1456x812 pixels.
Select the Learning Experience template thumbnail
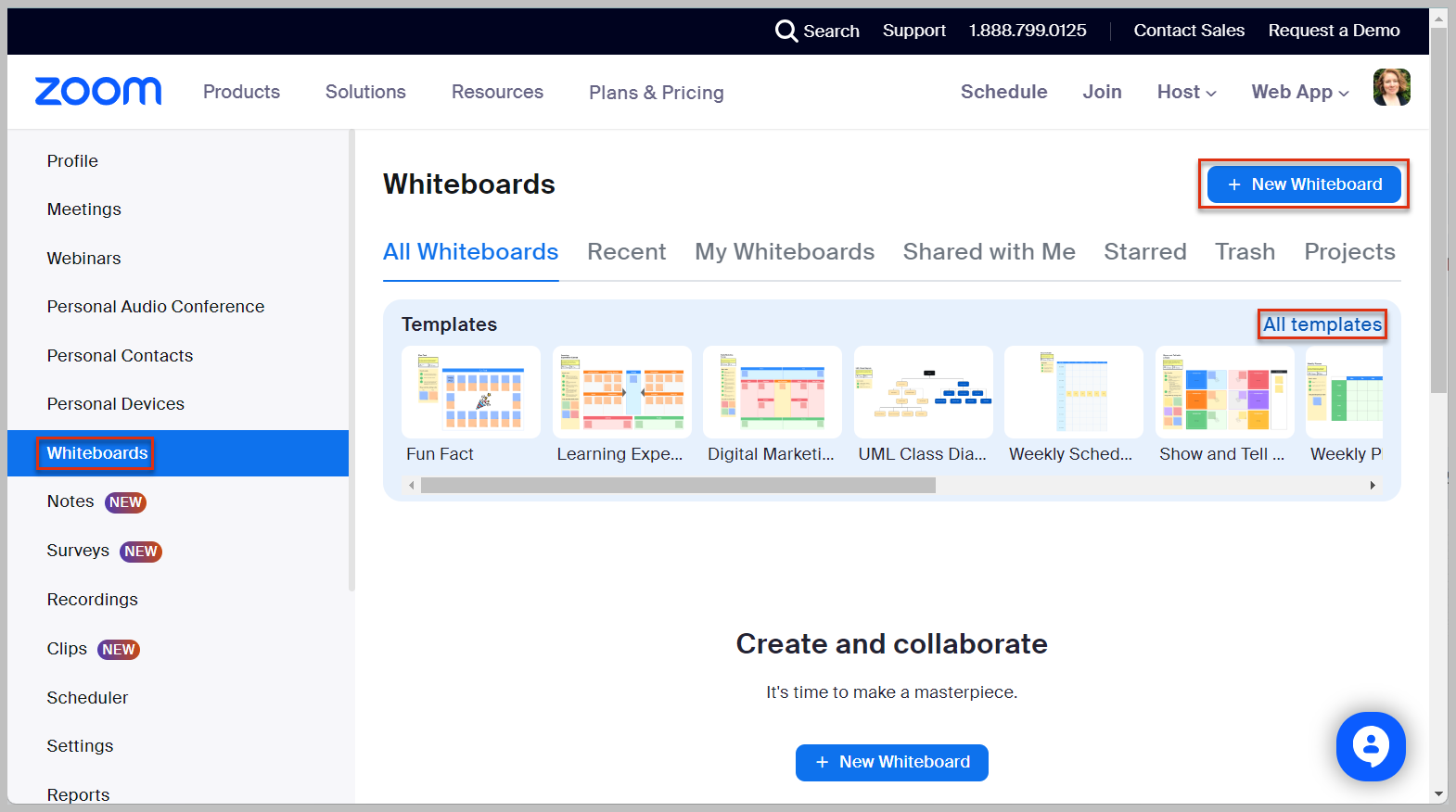[622, 392]
